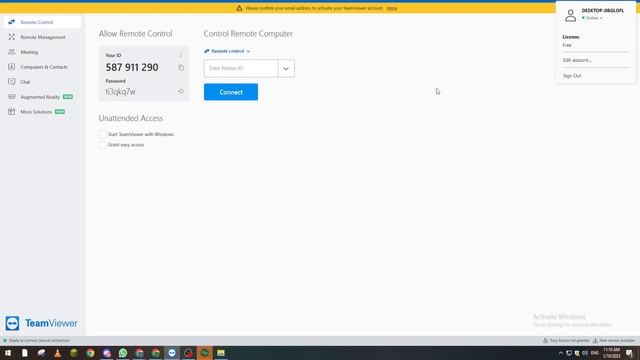Open Computers & Contacts

(x=42, y=67)
